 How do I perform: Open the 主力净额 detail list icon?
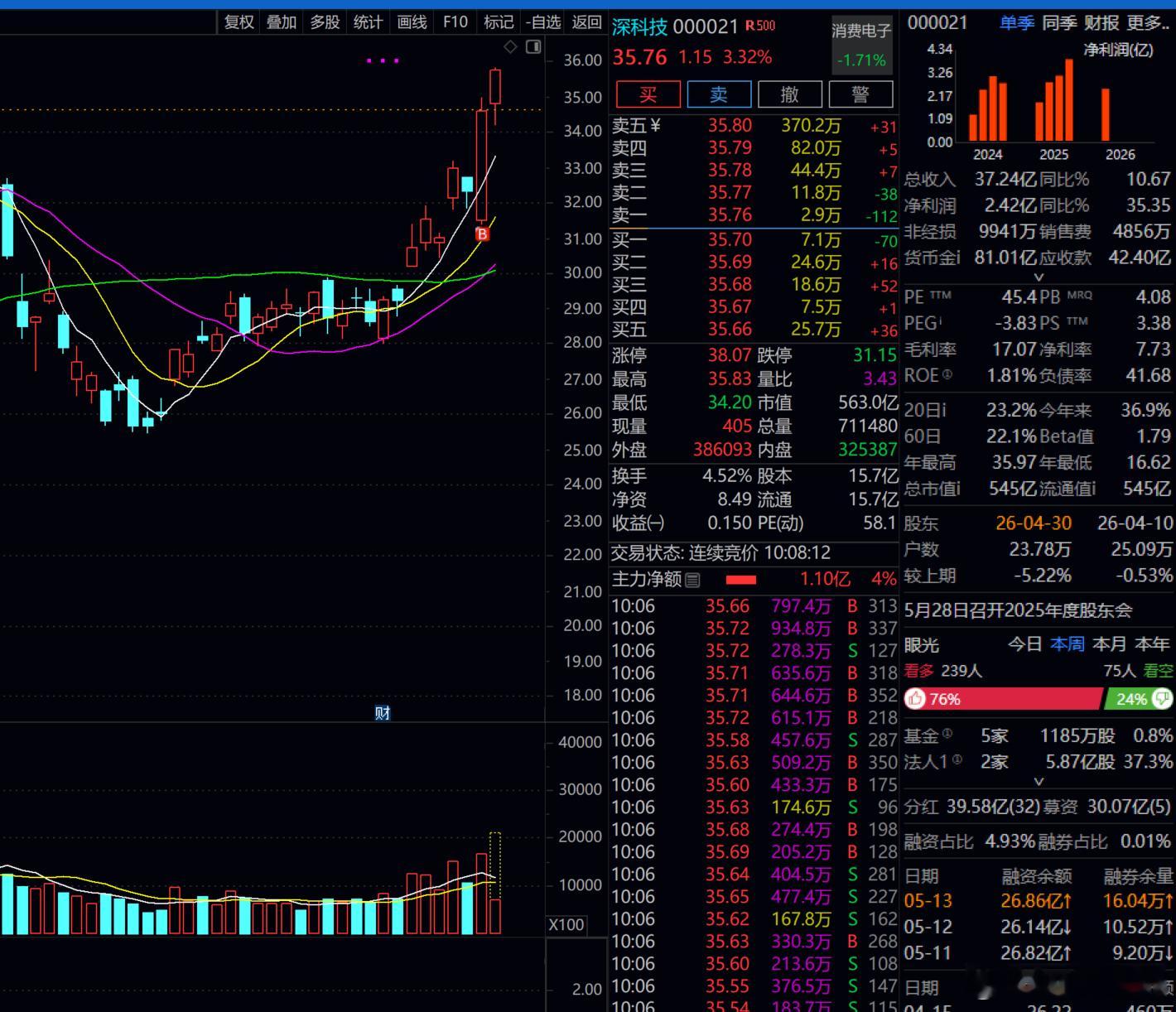693,580
